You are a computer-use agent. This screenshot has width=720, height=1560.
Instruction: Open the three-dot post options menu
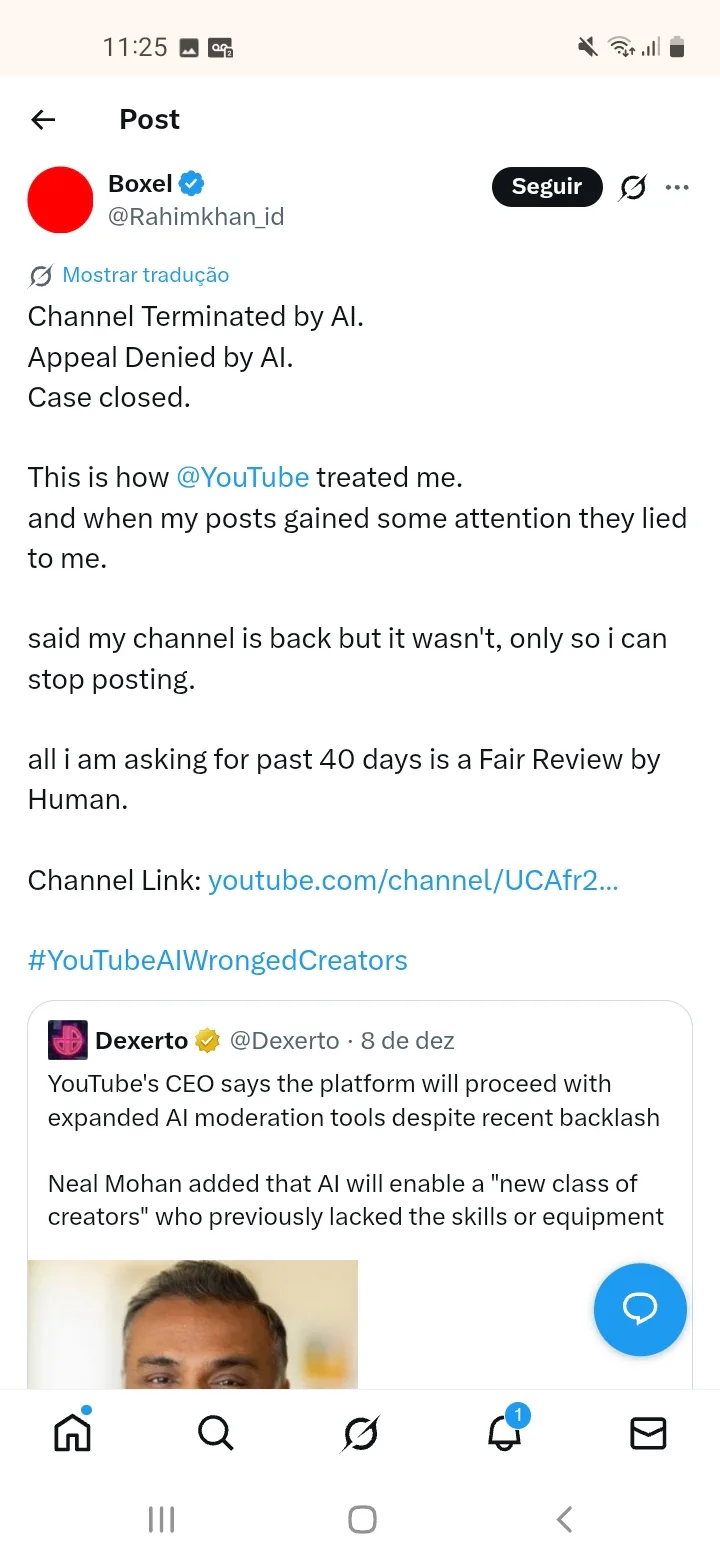[677, 187]
